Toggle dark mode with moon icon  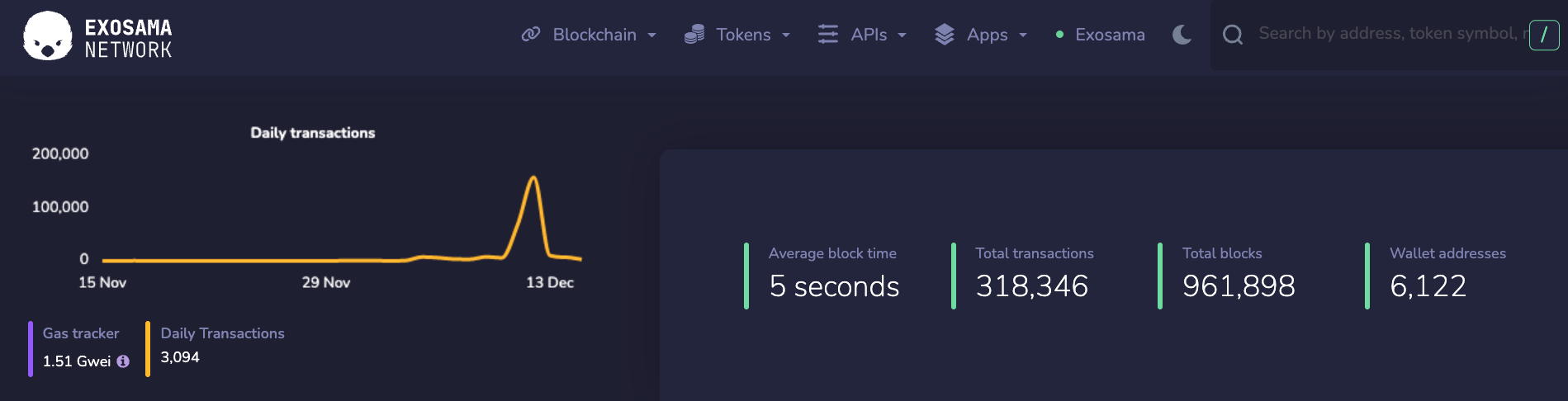[1182, 35]
